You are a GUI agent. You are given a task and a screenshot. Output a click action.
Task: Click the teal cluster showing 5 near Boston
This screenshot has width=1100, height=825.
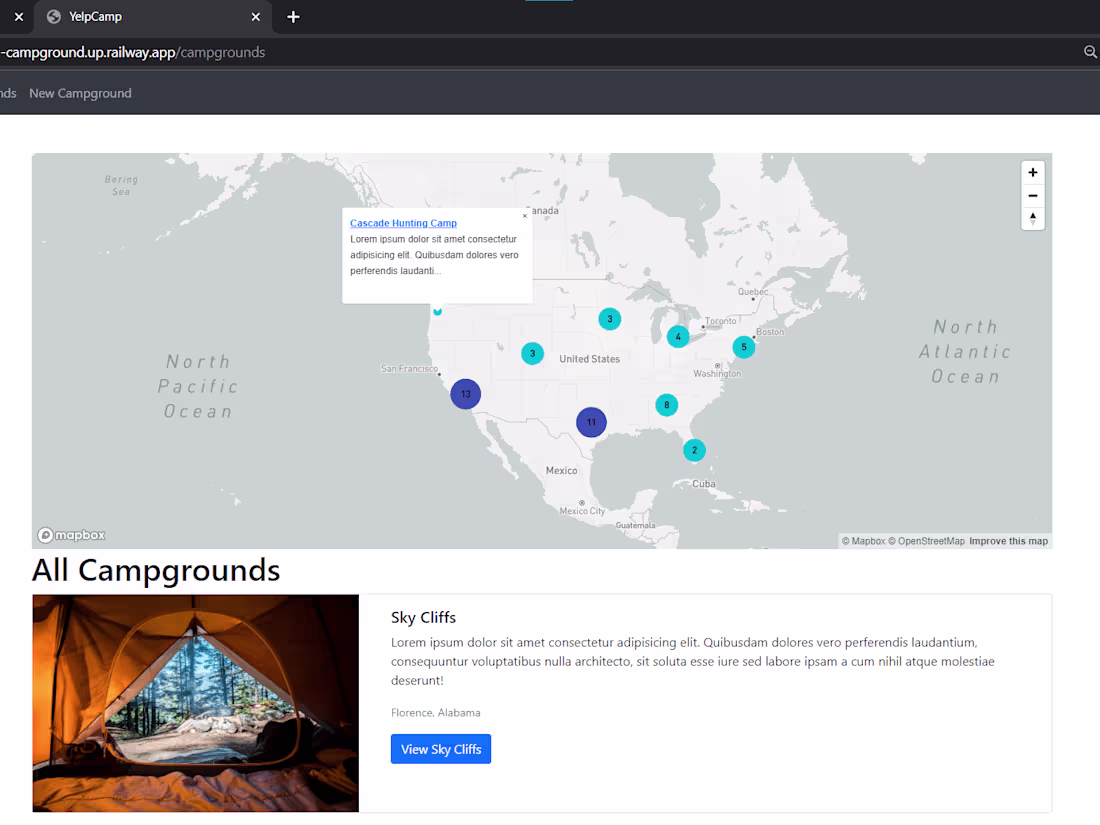tap(743, 347)
